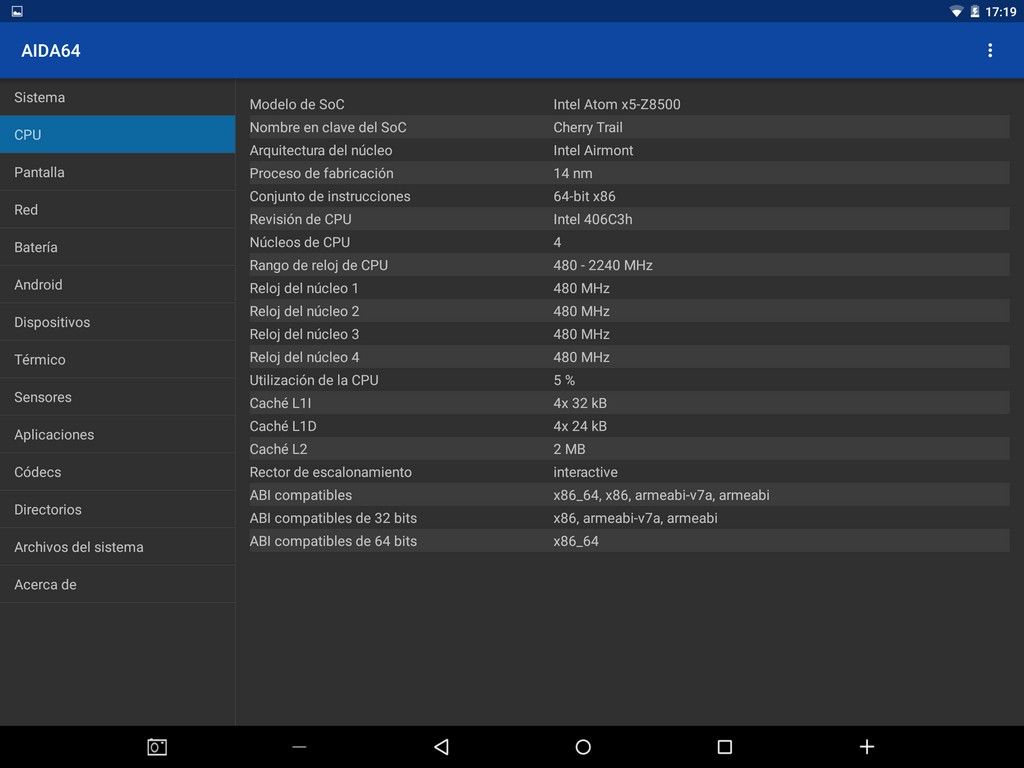1024x768 pixels.
Task: Select the Intel Airmont value
Action: click(593, 150)
